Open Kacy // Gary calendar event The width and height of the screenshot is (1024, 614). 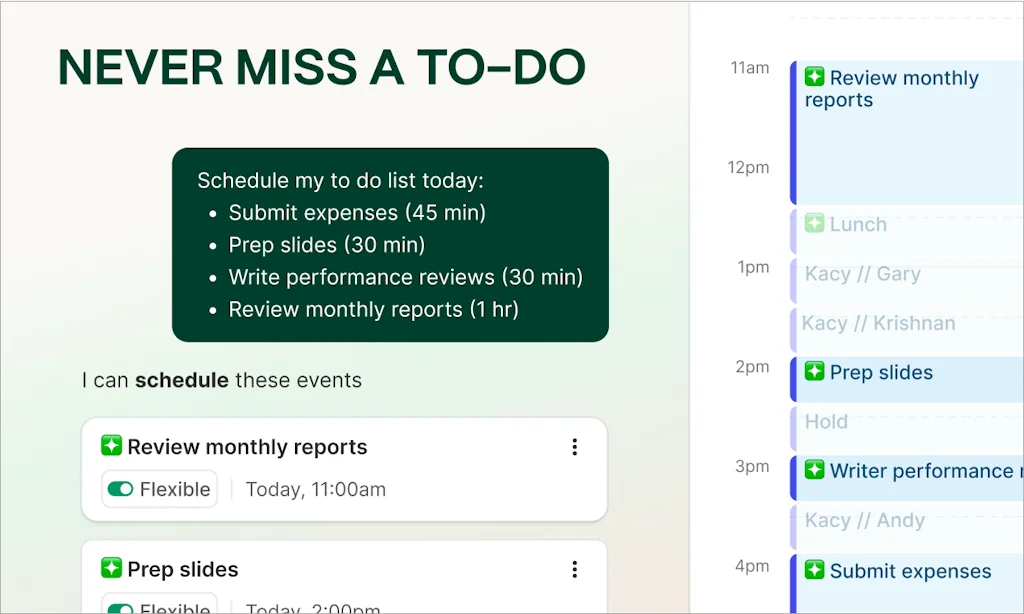point(862,274)
